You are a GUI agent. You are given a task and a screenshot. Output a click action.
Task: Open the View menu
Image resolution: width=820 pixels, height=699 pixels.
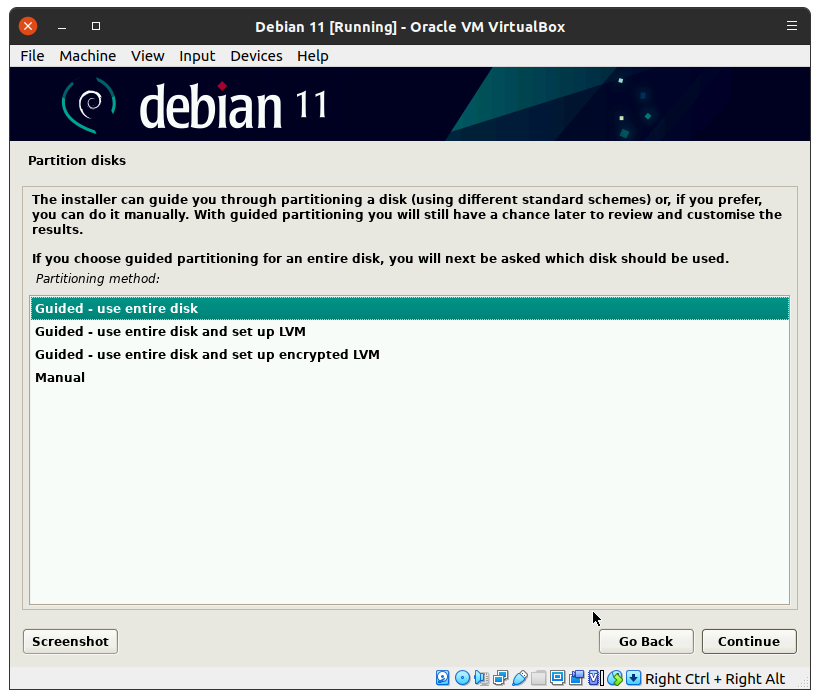click(x=147, y=56)
